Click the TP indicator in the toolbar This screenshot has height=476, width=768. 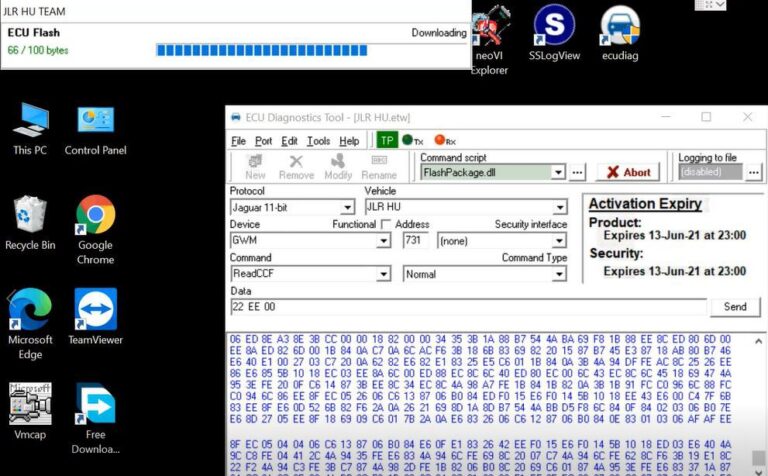(386, 141)
